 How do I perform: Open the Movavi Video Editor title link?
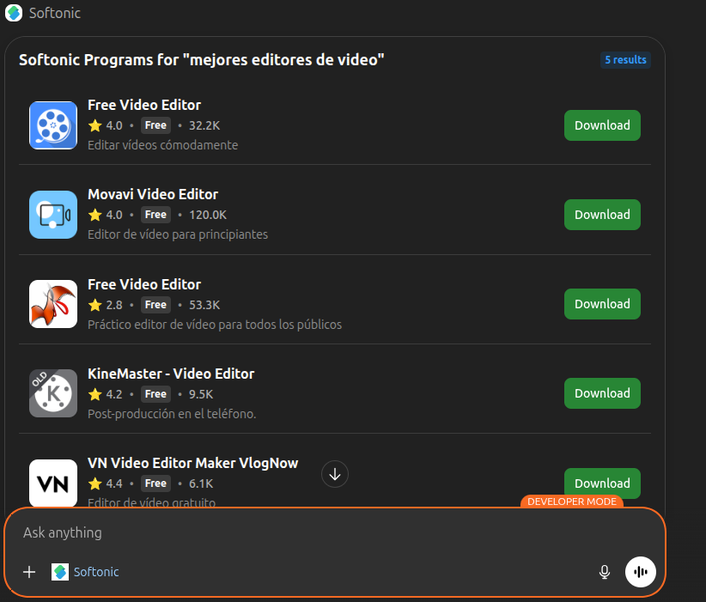[152, 194]
